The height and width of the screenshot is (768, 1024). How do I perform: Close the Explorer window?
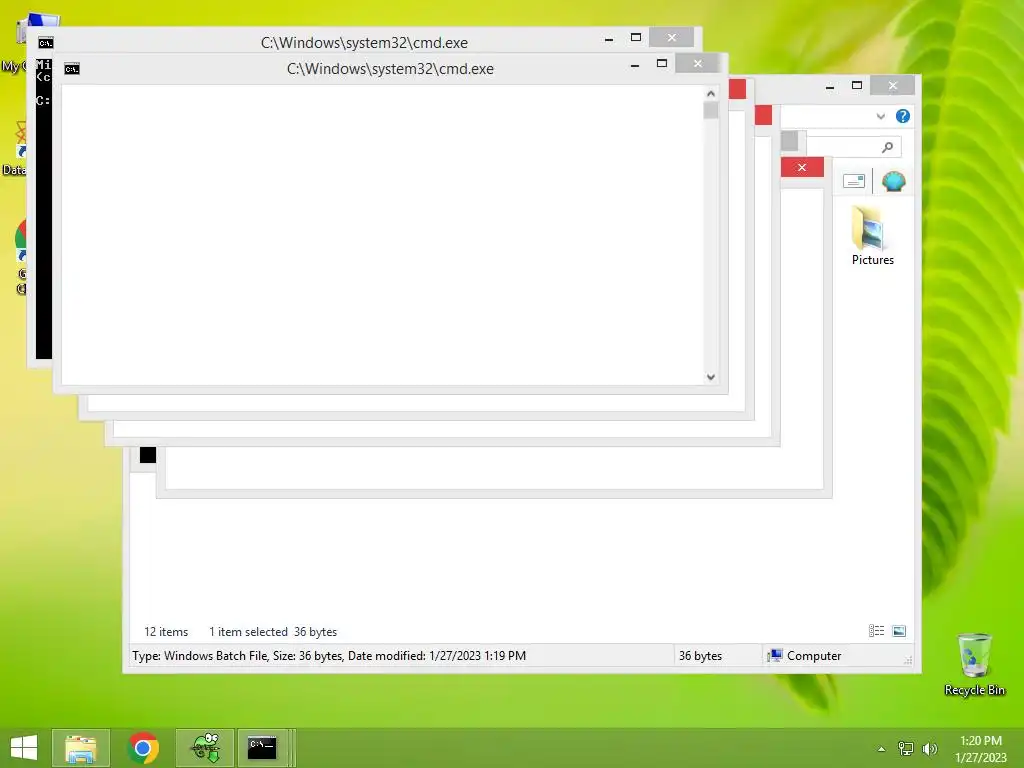coord(893,86)
